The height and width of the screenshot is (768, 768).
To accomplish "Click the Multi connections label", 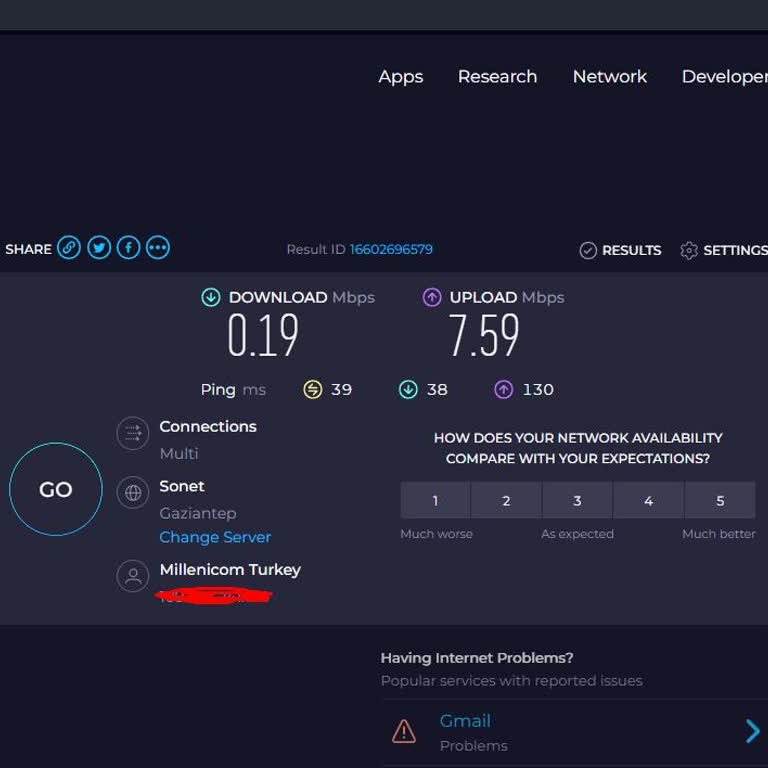I will 179,454.
